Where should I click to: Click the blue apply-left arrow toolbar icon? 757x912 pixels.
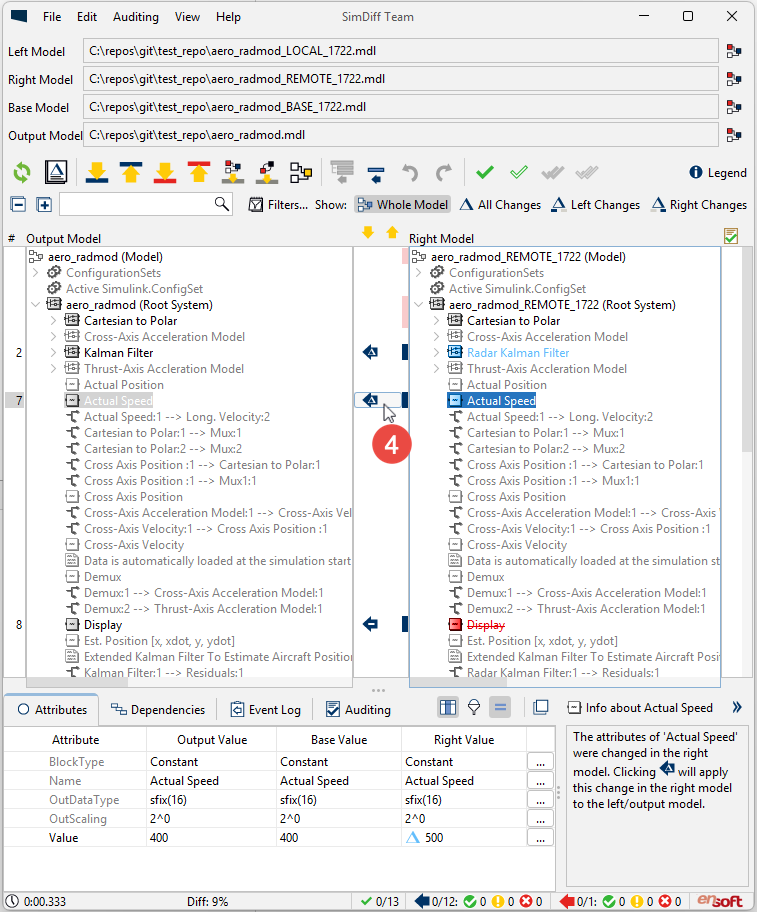(x=376, y=173)
